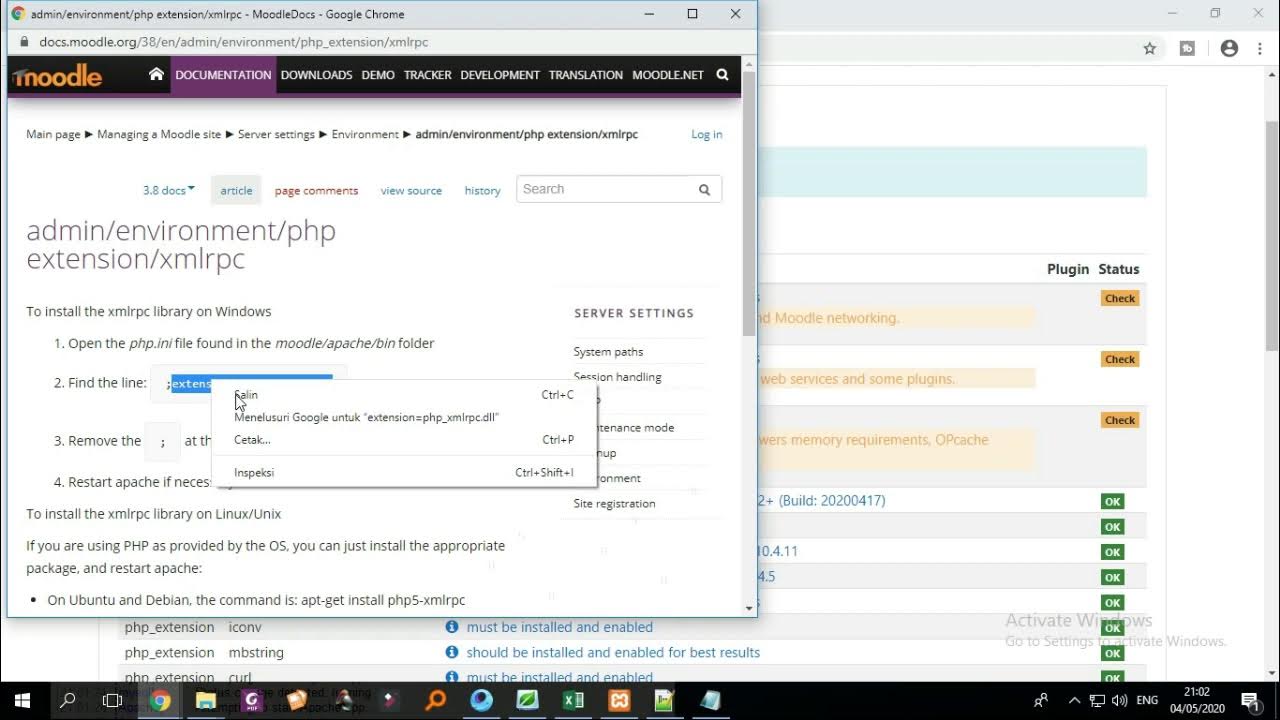Open DOCUMENTATION in Moodle navbar
1280x720 pixels.
(223, 75)
